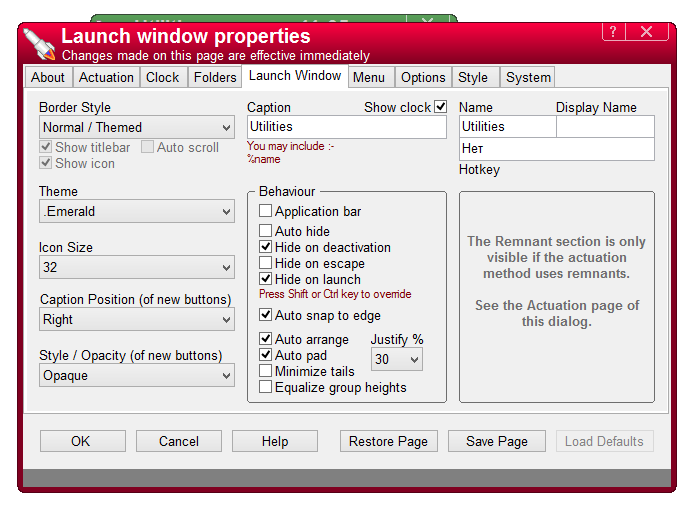Open the Folders tab

pyautogui.click(x=215, y=77)
